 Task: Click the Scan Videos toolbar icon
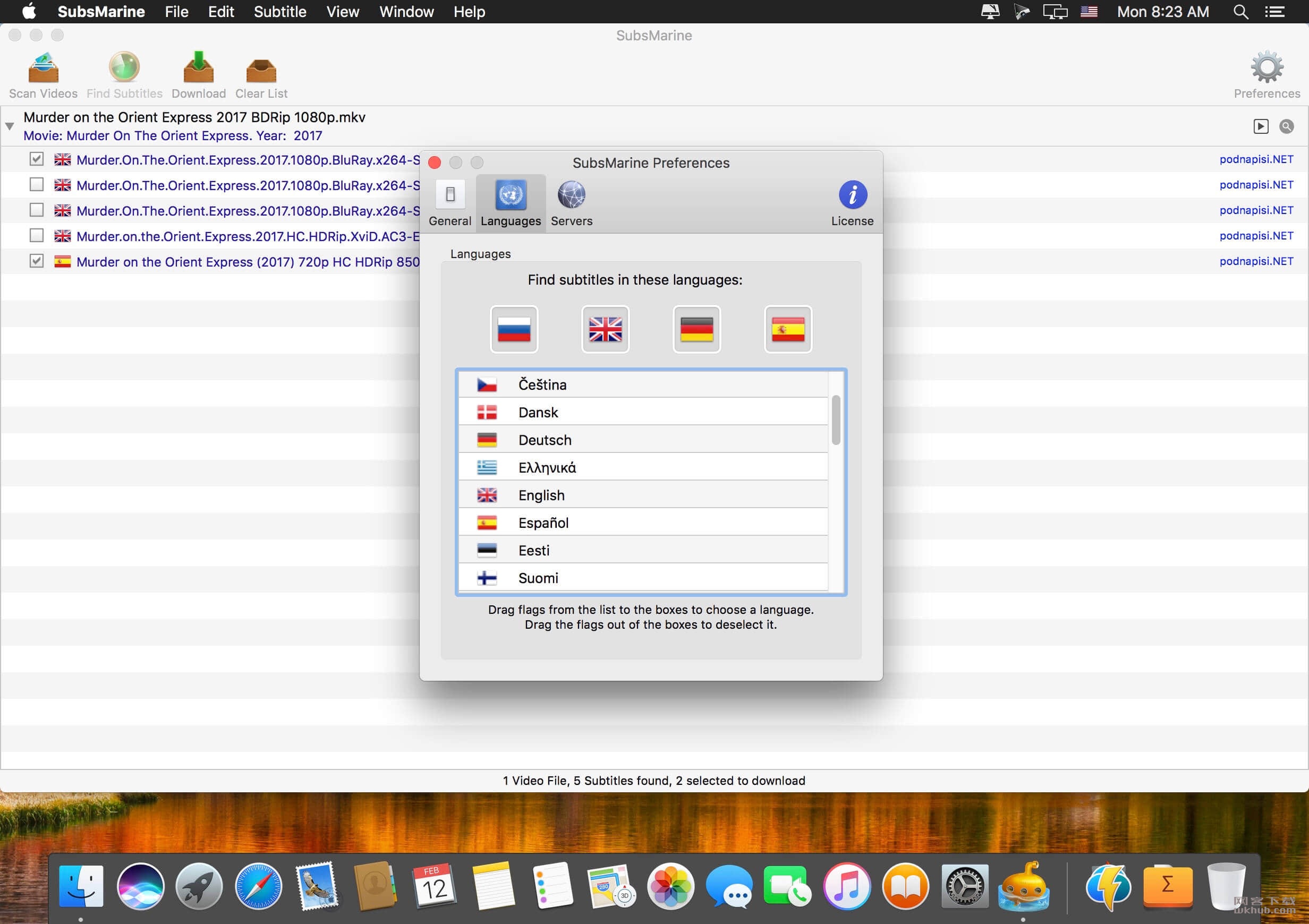coord(44,68)
